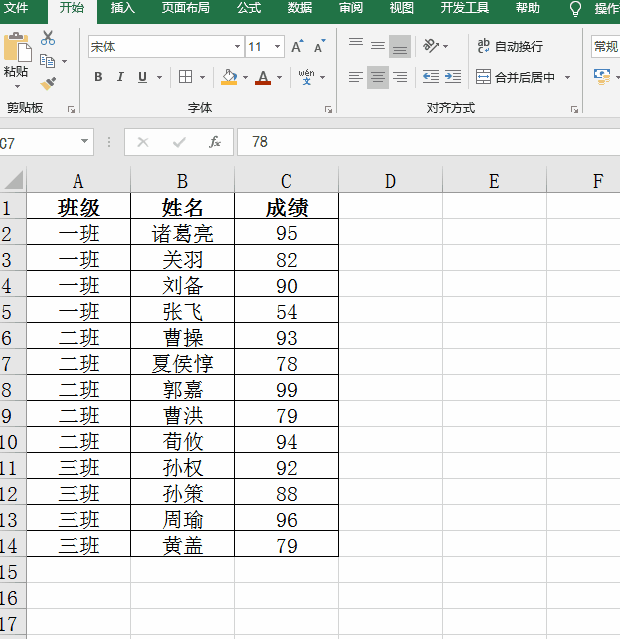Click the Top Align icon
This screenshot has width=620, height=639.
point(355,45)
